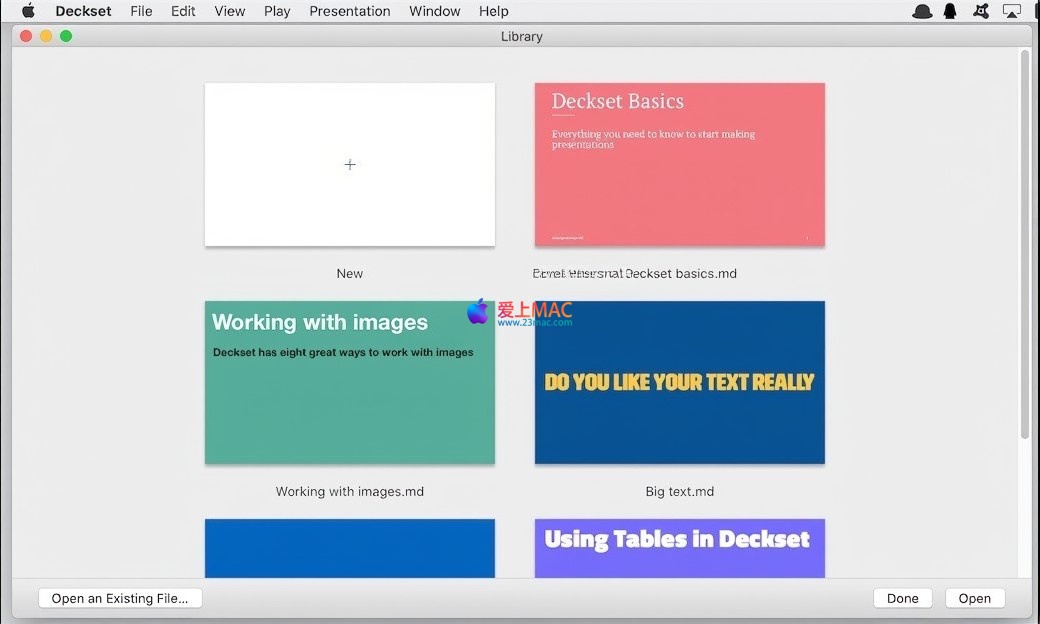This screenshot has width=1040, height=624.
Task: Select the Deckset Basics template thumbnail
Action: [x=679, y=164]
